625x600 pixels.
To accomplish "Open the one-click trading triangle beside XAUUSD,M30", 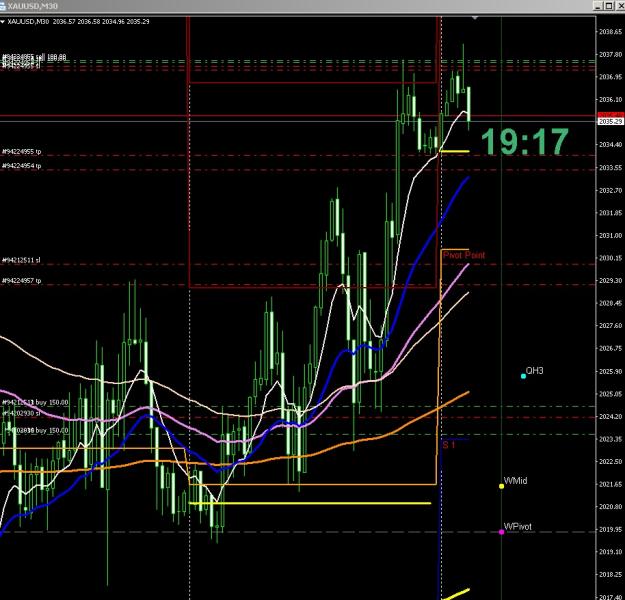I will coord(3,22).
